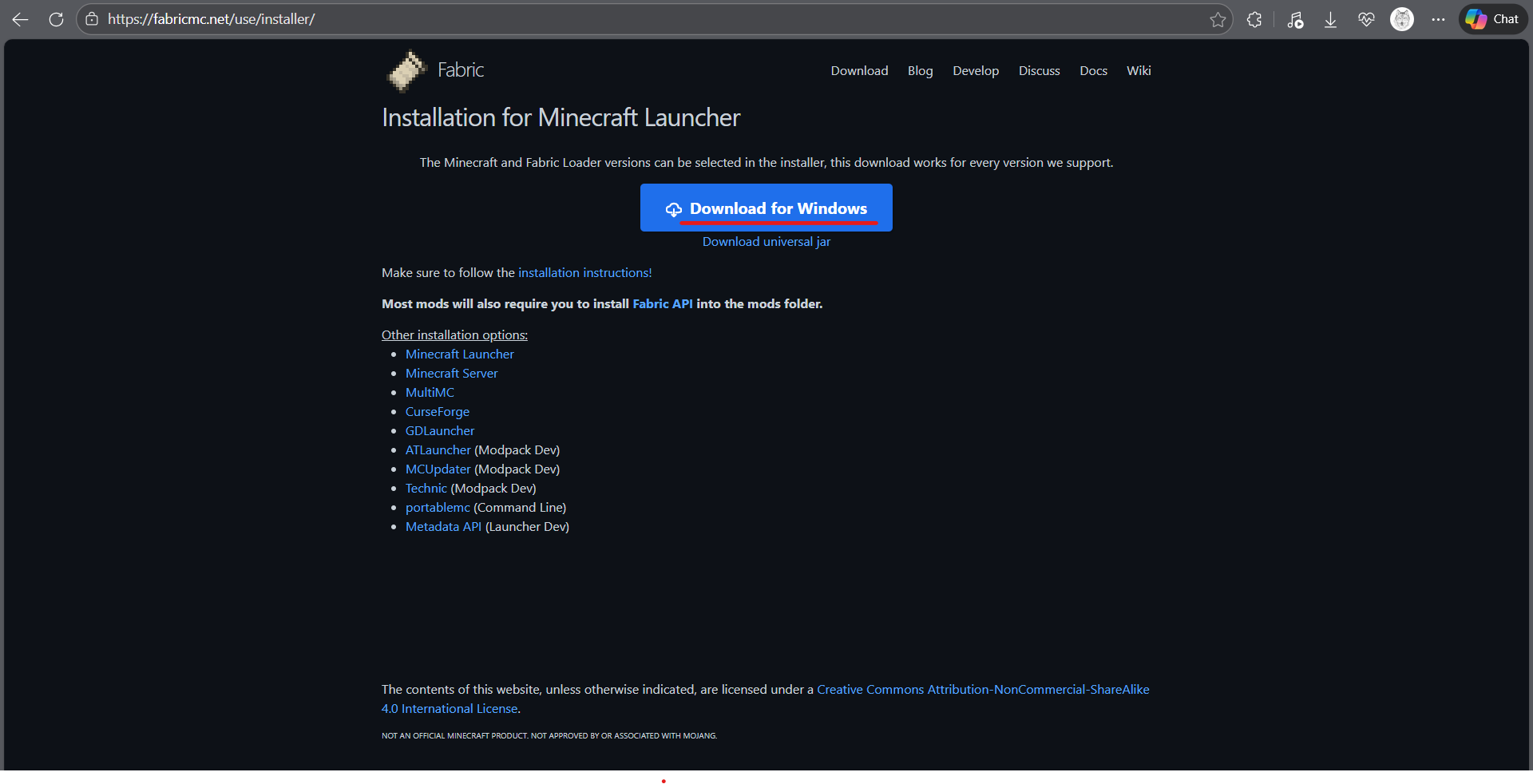Viewport: 1533px width, 784px height.
Task: Focus the address bar URL field
Action: [x=639, y=19]
